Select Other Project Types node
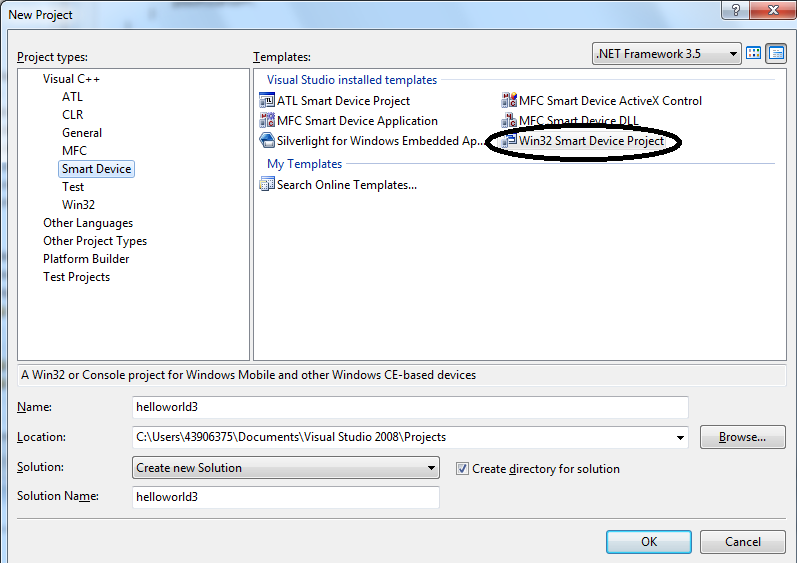 (95, 241)
